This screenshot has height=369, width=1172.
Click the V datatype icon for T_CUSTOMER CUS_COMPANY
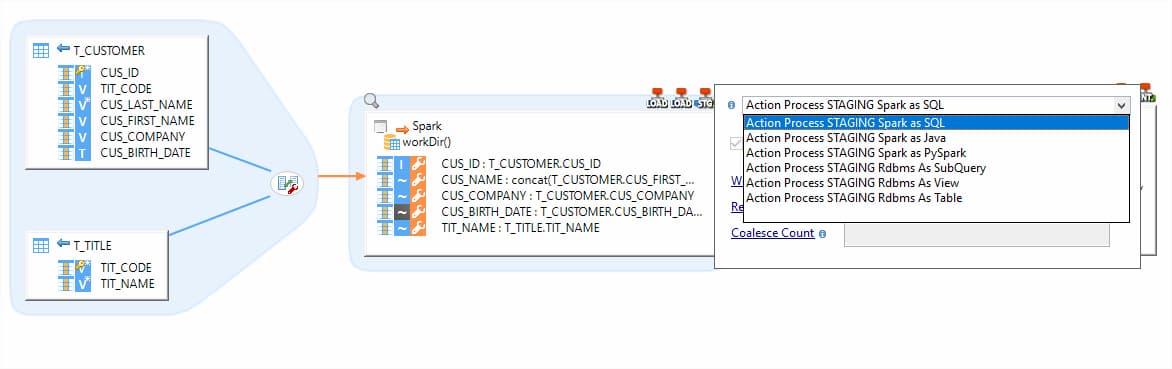point(83,137)
